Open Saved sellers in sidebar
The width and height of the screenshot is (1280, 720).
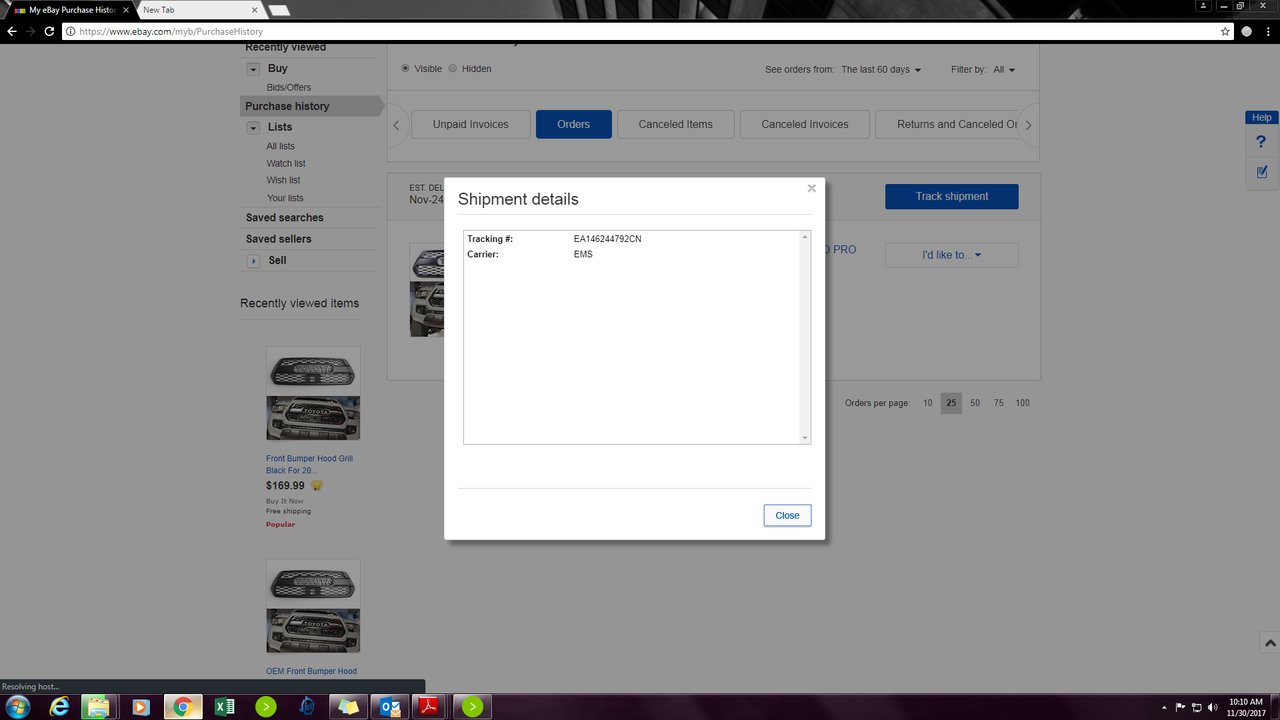(279, 239)
